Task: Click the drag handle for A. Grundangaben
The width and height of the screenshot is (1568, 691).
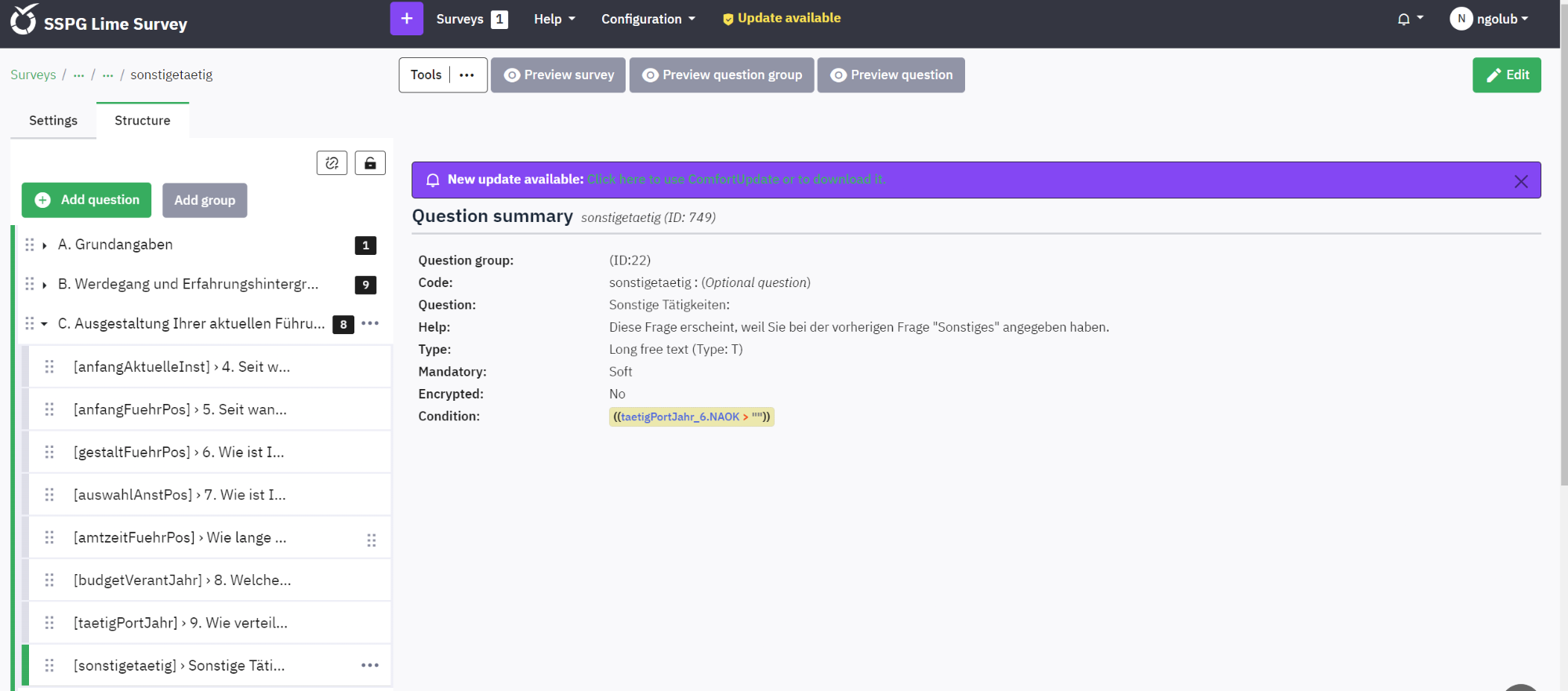Action: tap(29, 245)
